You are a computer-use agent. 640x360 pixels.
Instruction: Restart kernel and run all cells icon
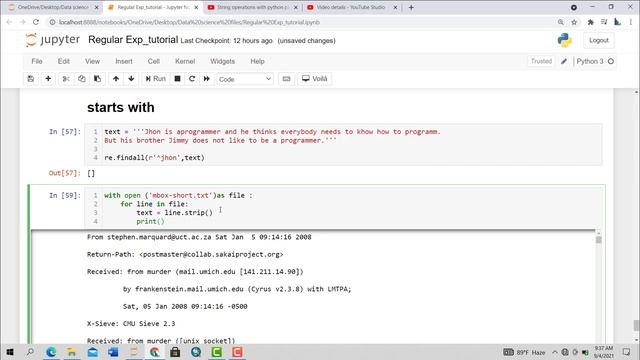pos(207,79)
